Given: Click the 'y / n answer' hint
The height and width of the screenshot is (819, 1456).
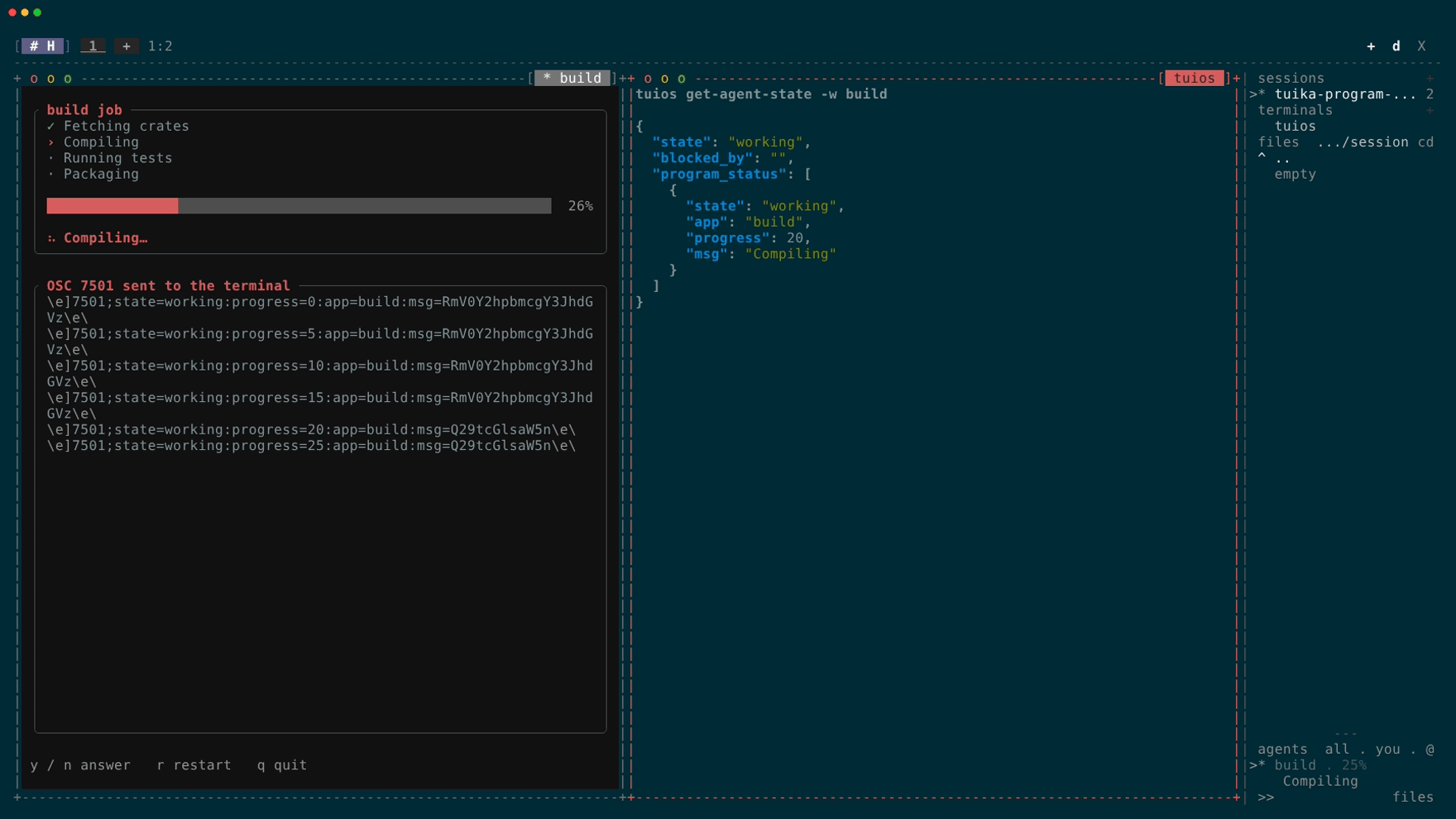Looking at the screenshot, I should coord(80,765).
